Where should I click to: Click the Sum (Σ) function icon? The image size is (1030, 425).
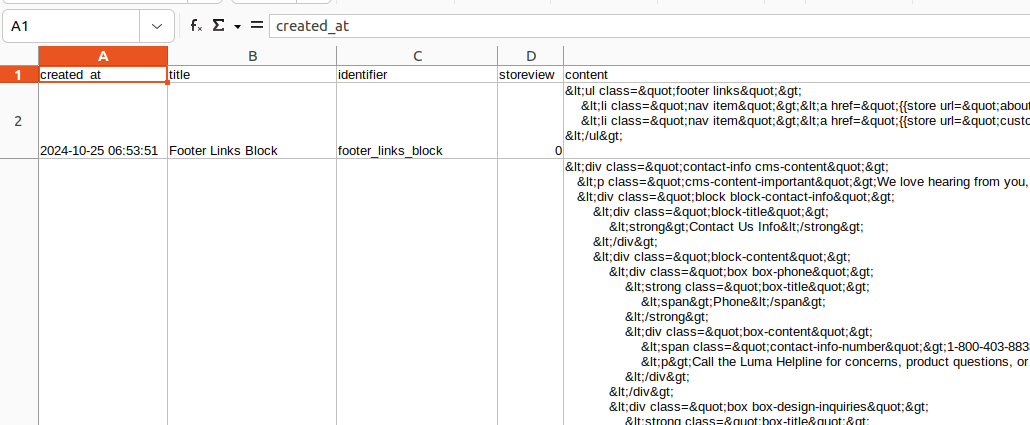218,26
